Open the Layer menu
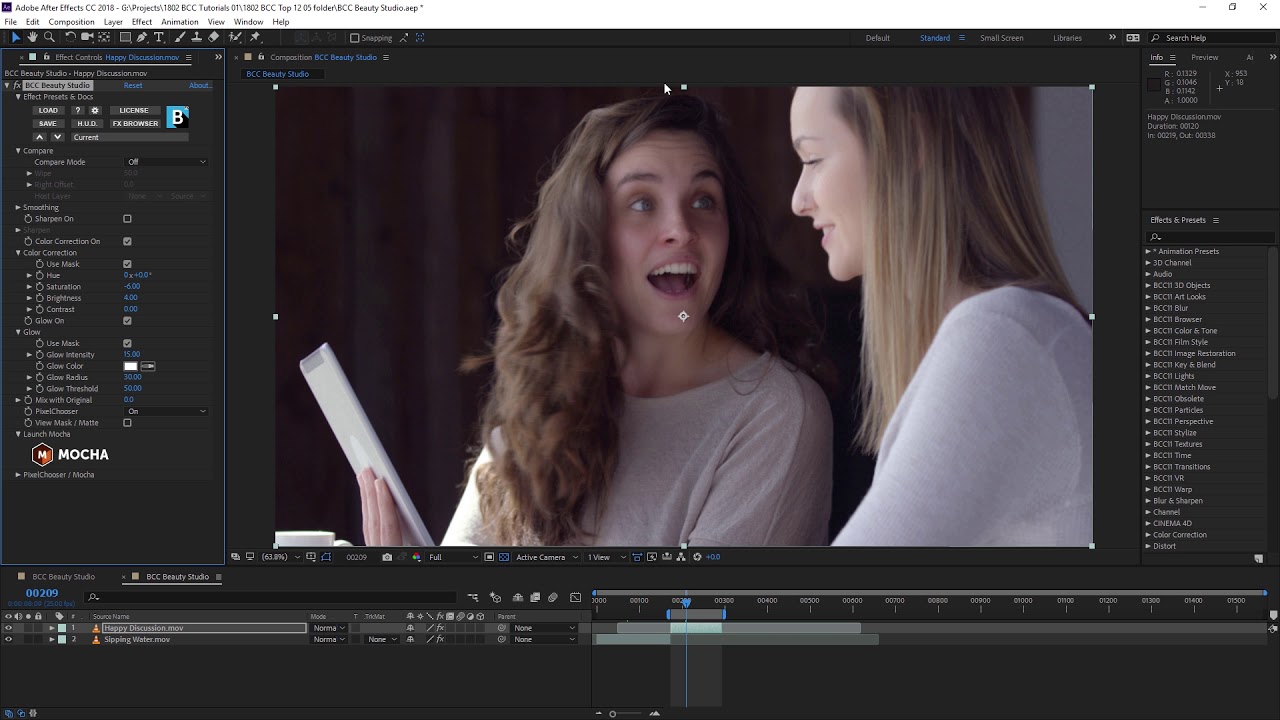The width and height of the screenshot is (1280, 720). 113,22
